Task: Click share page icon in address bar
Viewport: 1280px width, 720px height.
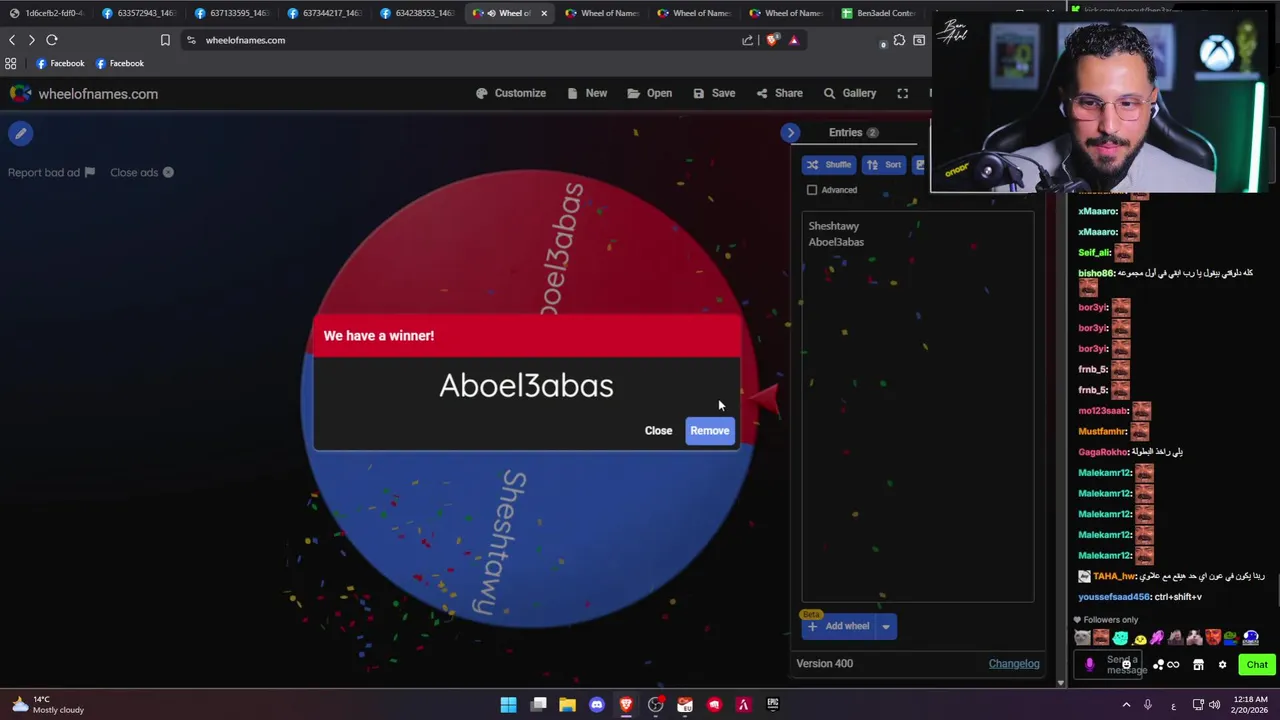Action: pyautogui.click(x=748, y=40)
